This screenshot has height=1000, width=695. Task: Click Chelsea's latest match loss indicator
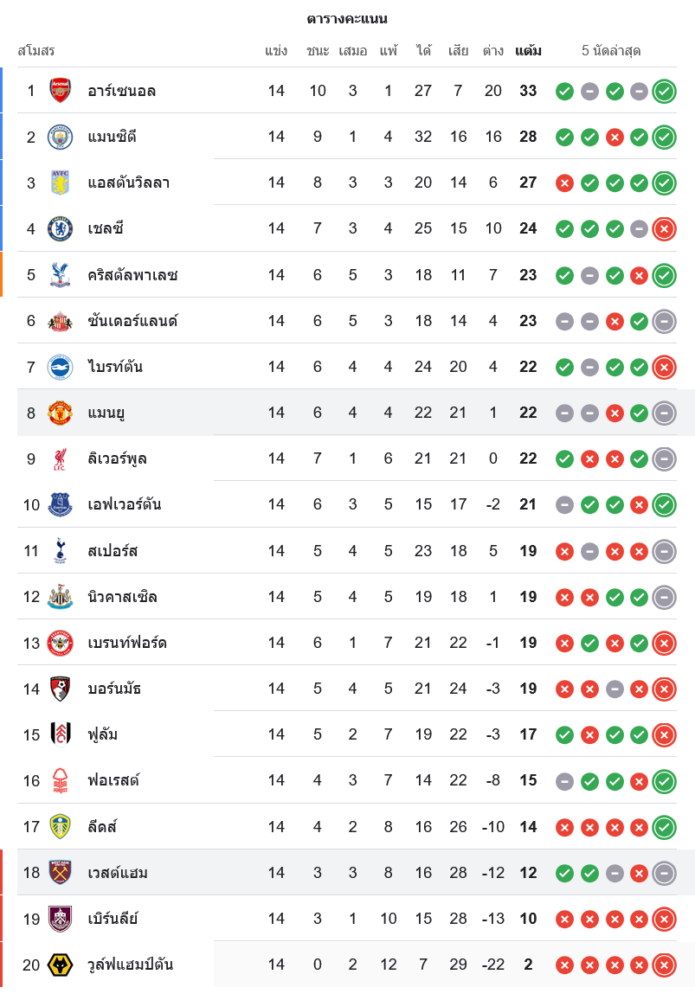pyautogui.click(x=664, y=229)
